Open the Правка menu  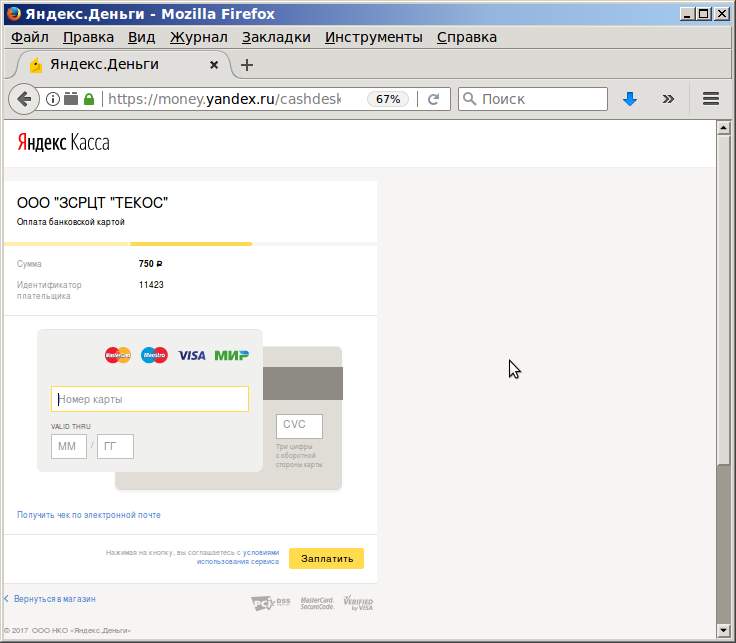click(x=88, y=37)
